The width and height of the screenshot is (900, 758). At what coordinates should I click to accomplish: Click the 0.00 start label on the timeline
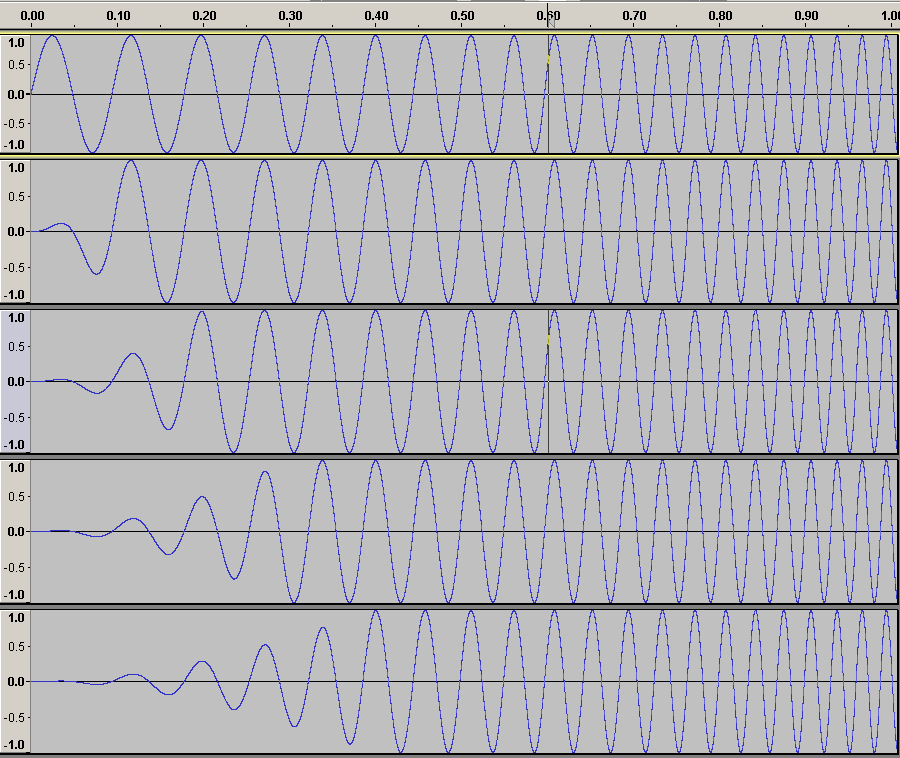32,16
